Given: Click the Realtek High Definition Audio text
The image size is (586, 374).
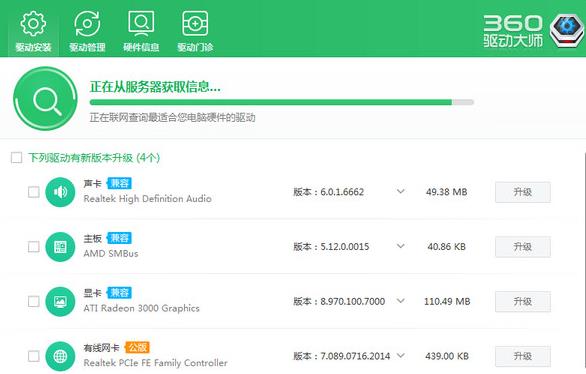Looking at the screenshot, I should point(147,199).
